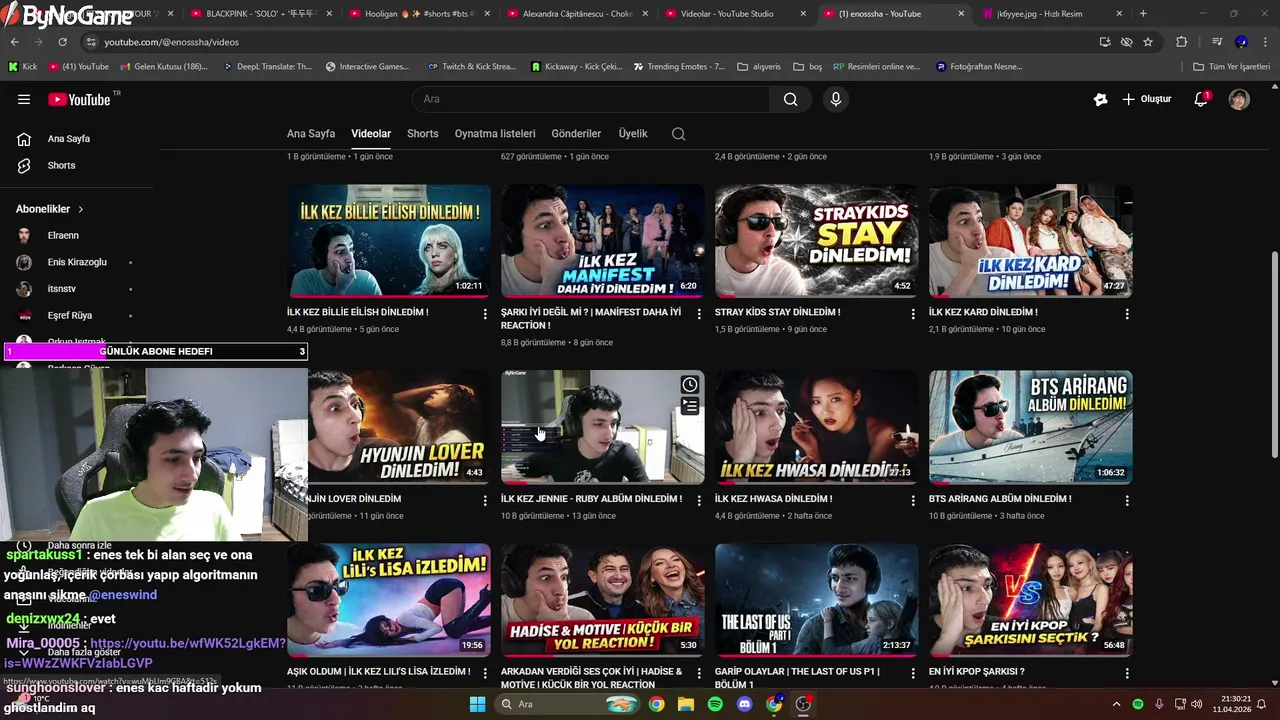Open the STRAYKIDS STAY DİNLEDİM thumbnail
1280x720 pixels.
pyautogui.click(x=817, y=240)
